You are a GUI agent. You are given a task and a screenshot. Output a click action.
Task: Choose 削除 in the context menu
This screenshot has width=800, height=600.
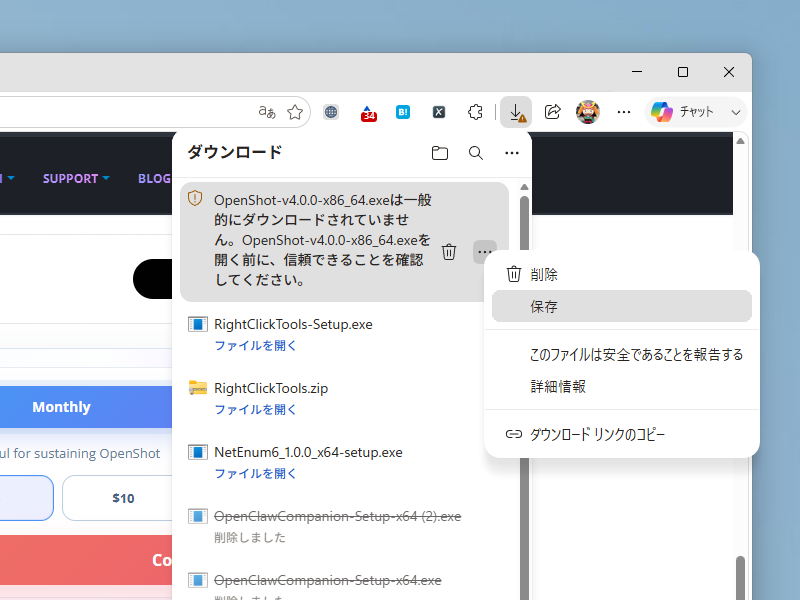click(622, 274)
